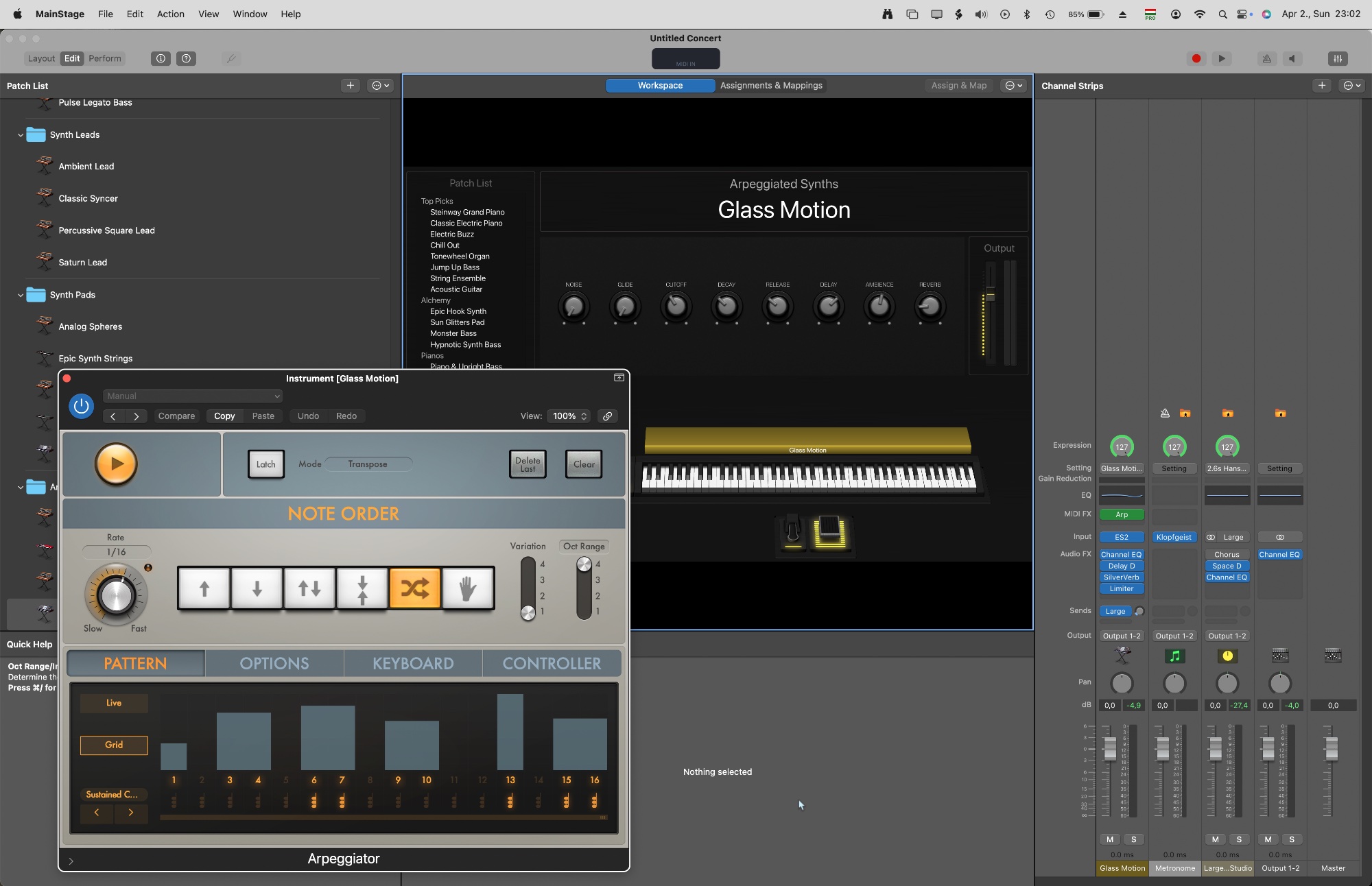1372x886 pixels.
Task: Select the Grid pattern mode
Action: tap(114, 745)
